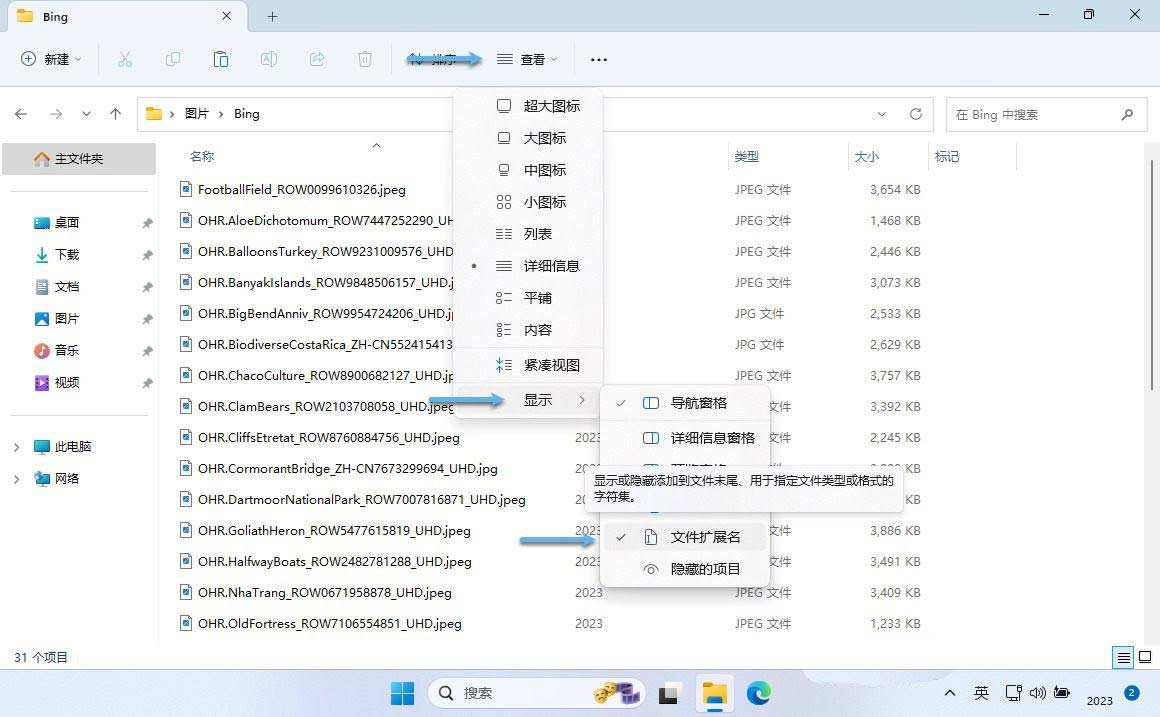Open the Edge browser from the taskbar
The height and width of the screenshot is (717, 1160).
(x=759, y=692)
